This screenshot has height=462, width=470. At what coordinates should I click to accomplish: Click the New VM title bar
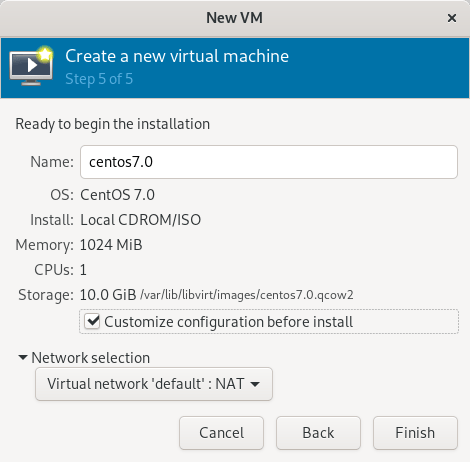pyautogui.click(x=234, y=18)
